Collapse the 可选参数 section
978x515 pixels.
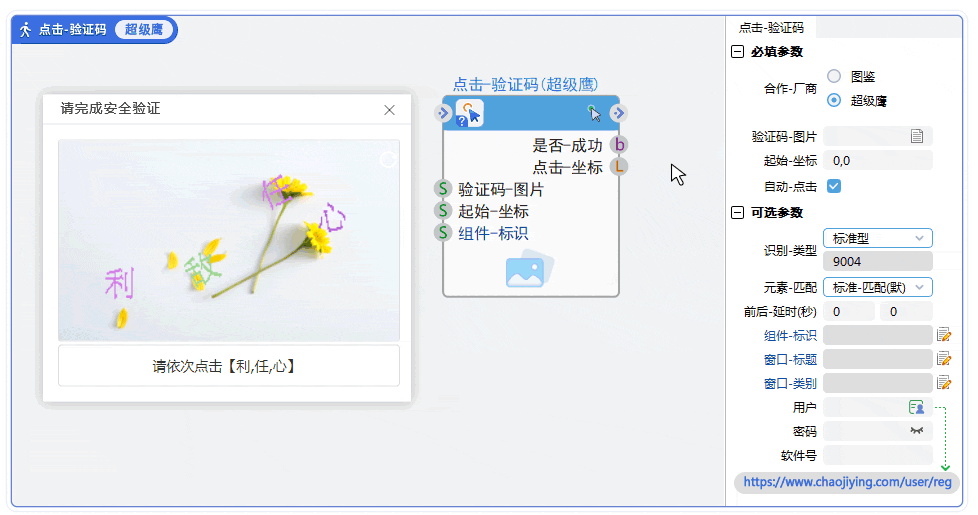(x=738, y=213)
